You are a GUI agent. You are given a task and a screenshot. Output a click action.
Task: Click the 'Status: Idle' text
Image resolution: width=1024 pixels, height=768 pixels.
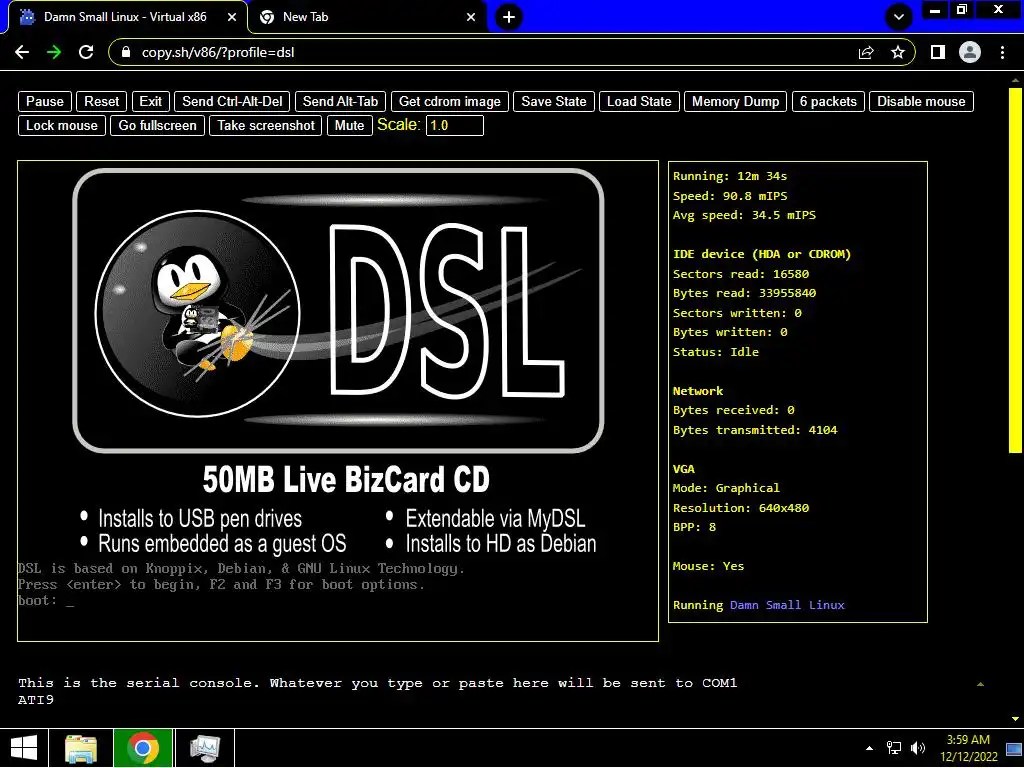716,352
